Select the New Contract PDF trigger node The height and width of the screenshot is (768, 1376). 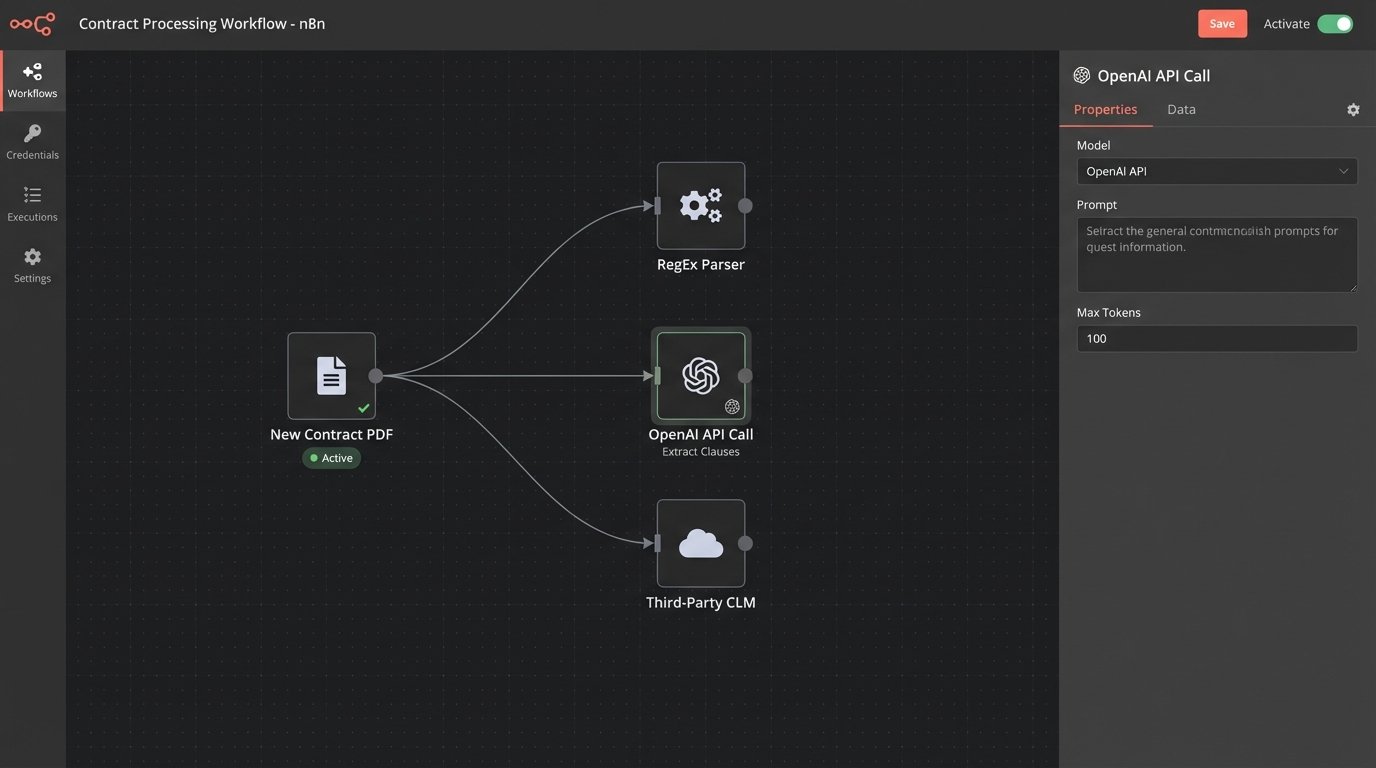331,375
